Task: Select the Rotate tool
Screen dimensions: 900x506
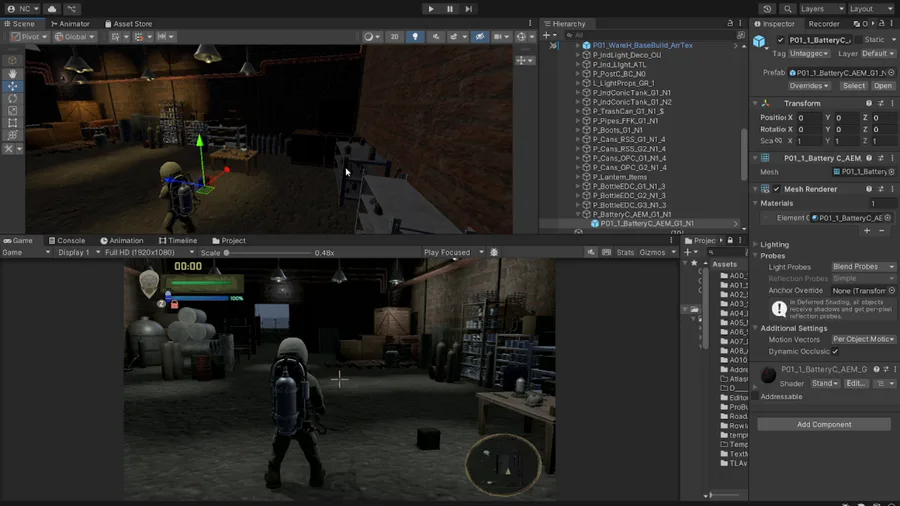Action: pyautogui.click(x=12, y=98)
